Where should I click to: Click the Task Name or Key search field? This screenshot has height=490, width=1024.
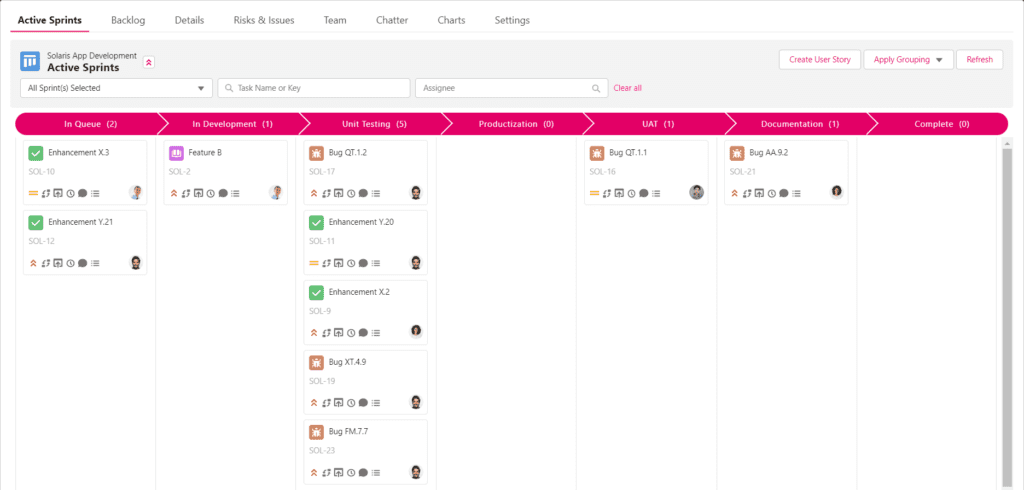tap(313, 88)
